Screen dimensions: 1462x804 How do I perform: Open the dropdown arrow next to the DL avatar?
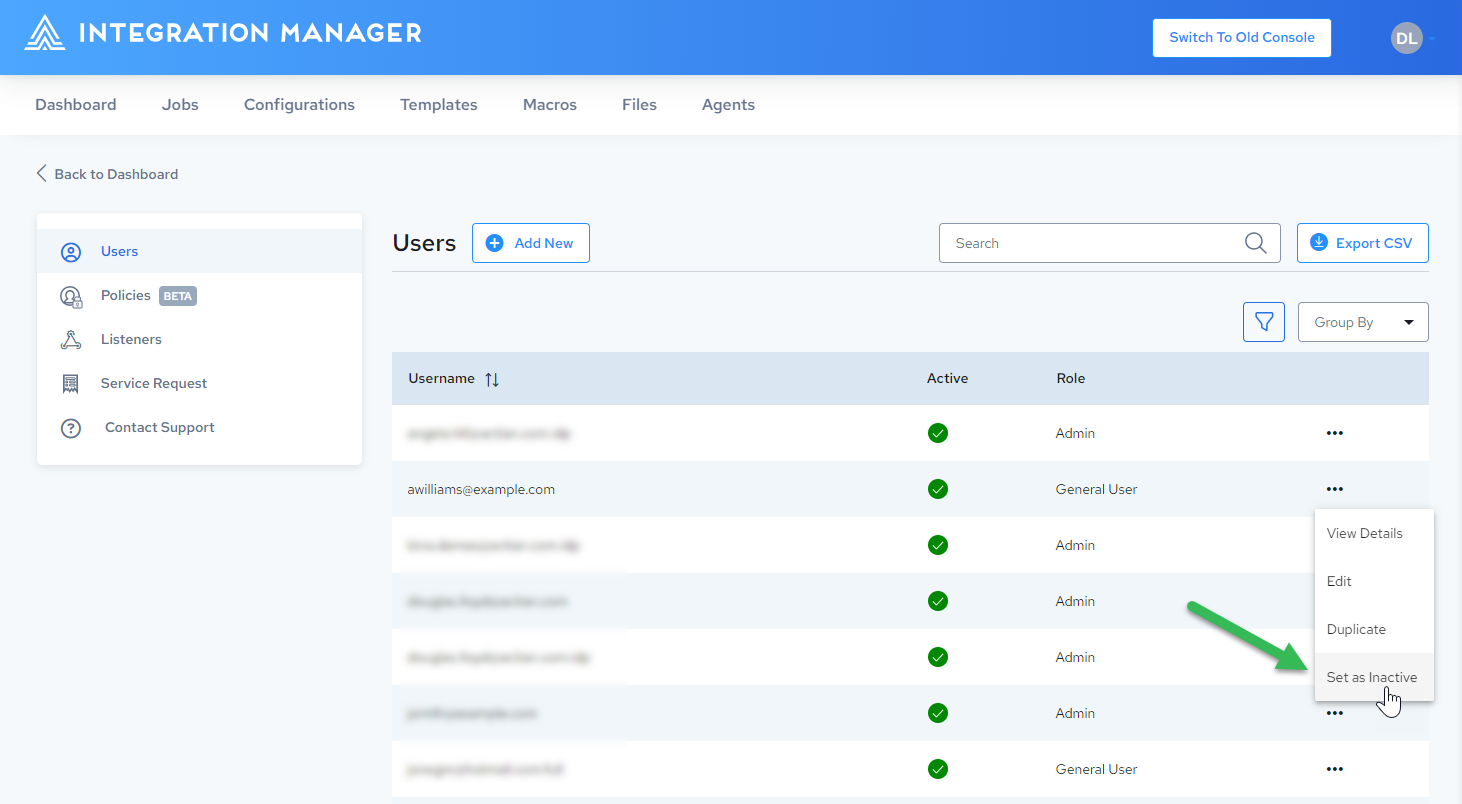(1432, 39)
